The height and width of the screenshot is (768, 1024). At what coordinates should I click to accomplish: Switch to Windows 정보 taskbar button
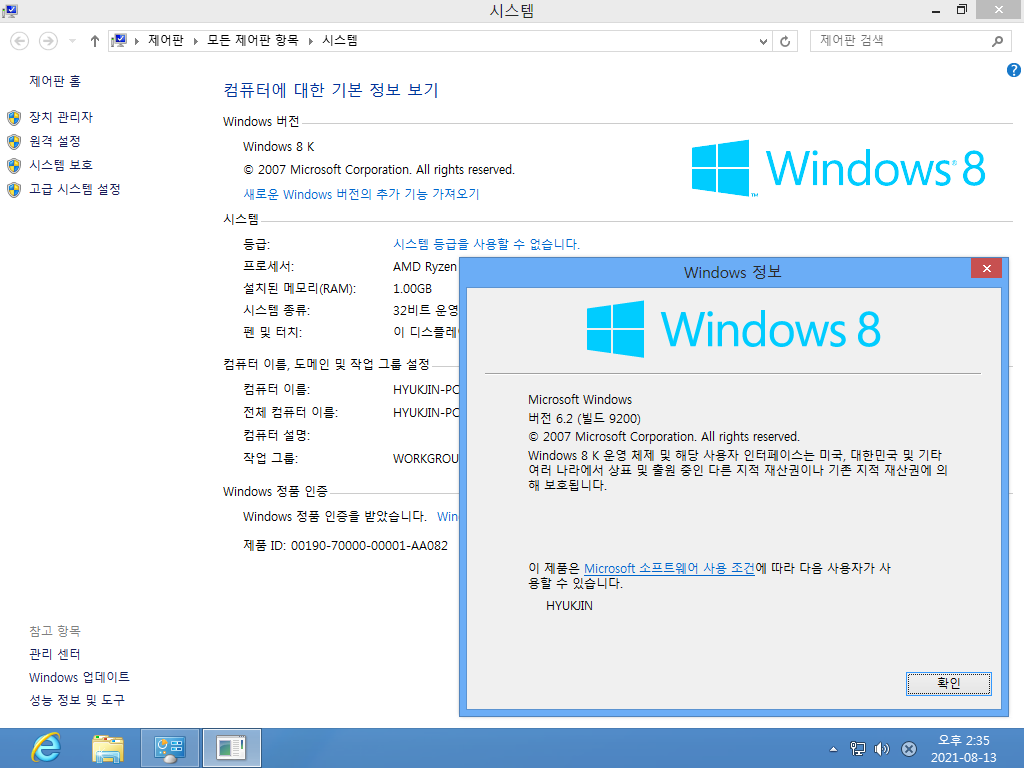tap(231, 748)
